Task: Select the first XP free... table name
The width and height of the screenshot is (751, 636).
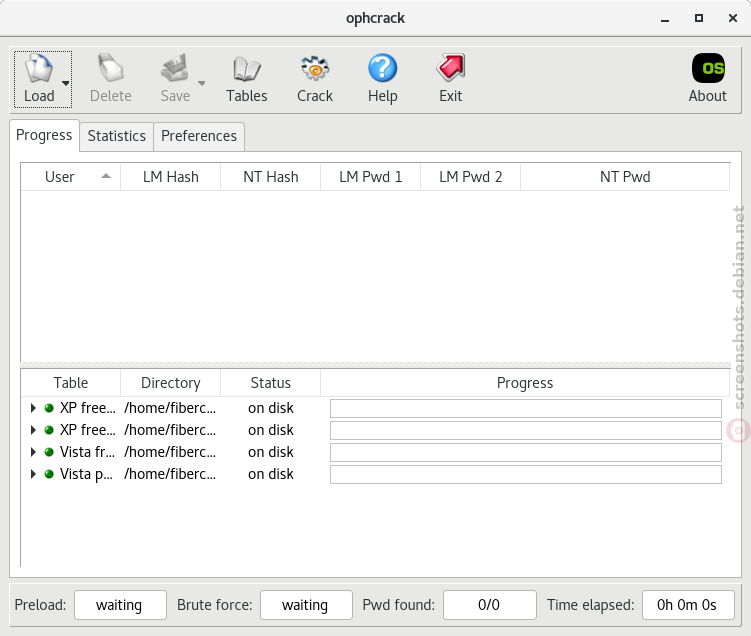Action: click(88, 408)
